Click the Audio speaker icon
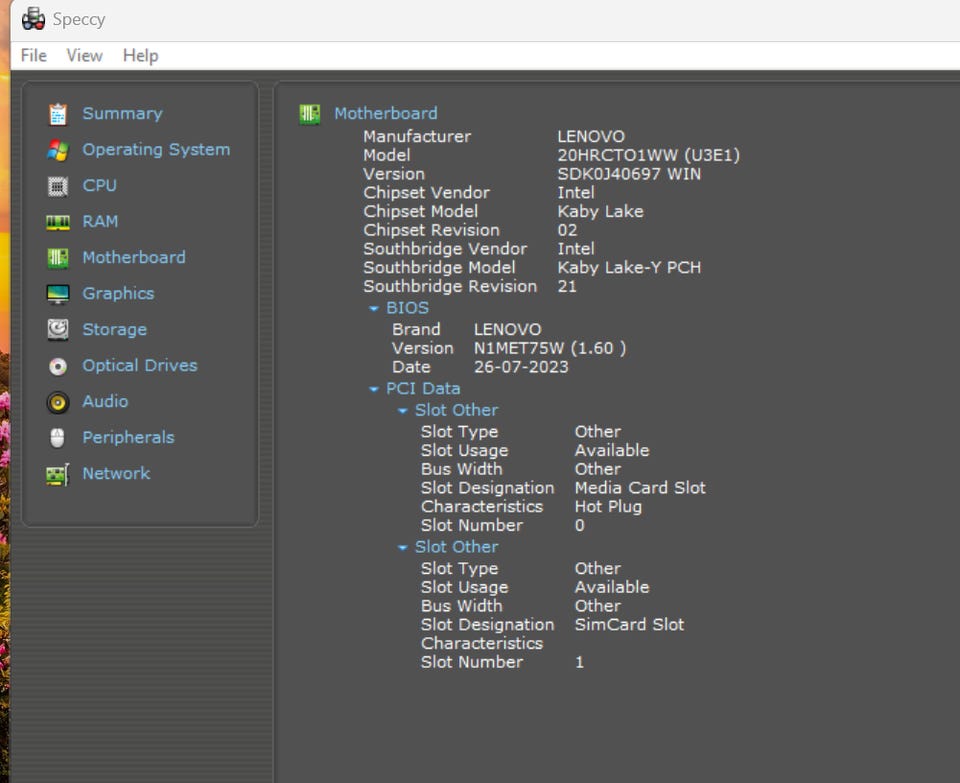The width and height of the screenshot is (960, 783). click(x=58, y=402)
